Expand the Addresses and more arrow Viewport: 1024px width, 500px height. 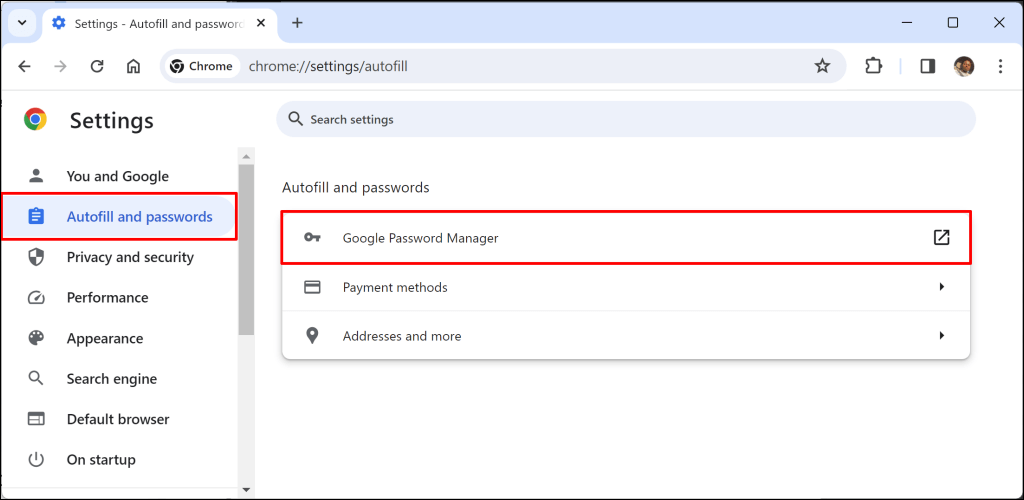(941, 336)
